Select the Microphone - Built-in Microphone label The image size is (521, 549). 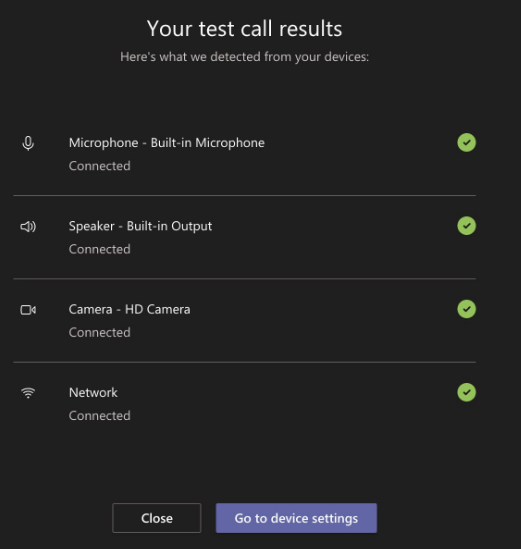[x=167, y=143]
